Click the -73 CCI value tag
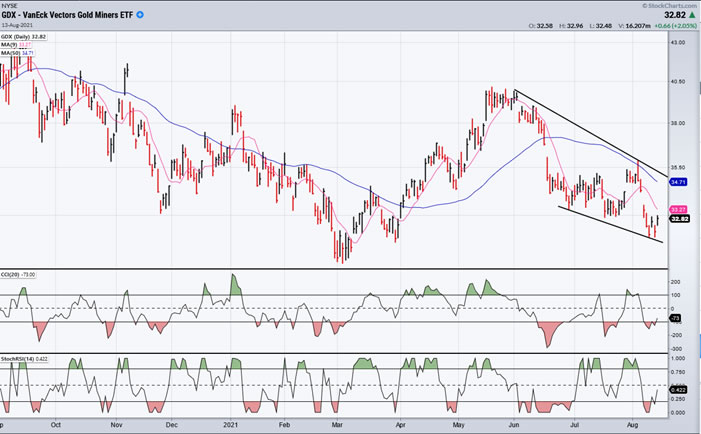This screenshot has width=701, height=434. [675, 317]
